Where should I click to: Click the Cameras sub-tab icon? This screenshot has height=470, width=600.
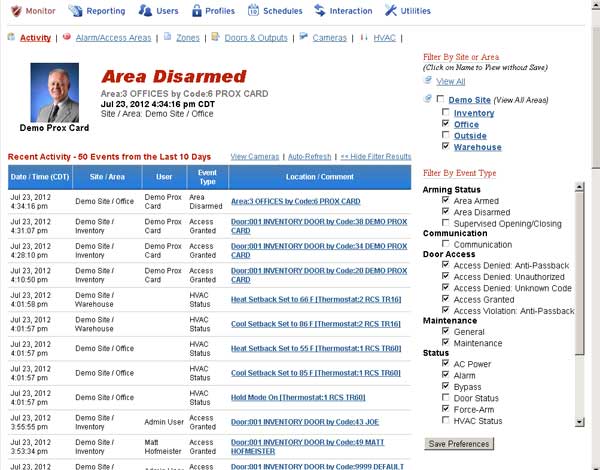point(303,36)
